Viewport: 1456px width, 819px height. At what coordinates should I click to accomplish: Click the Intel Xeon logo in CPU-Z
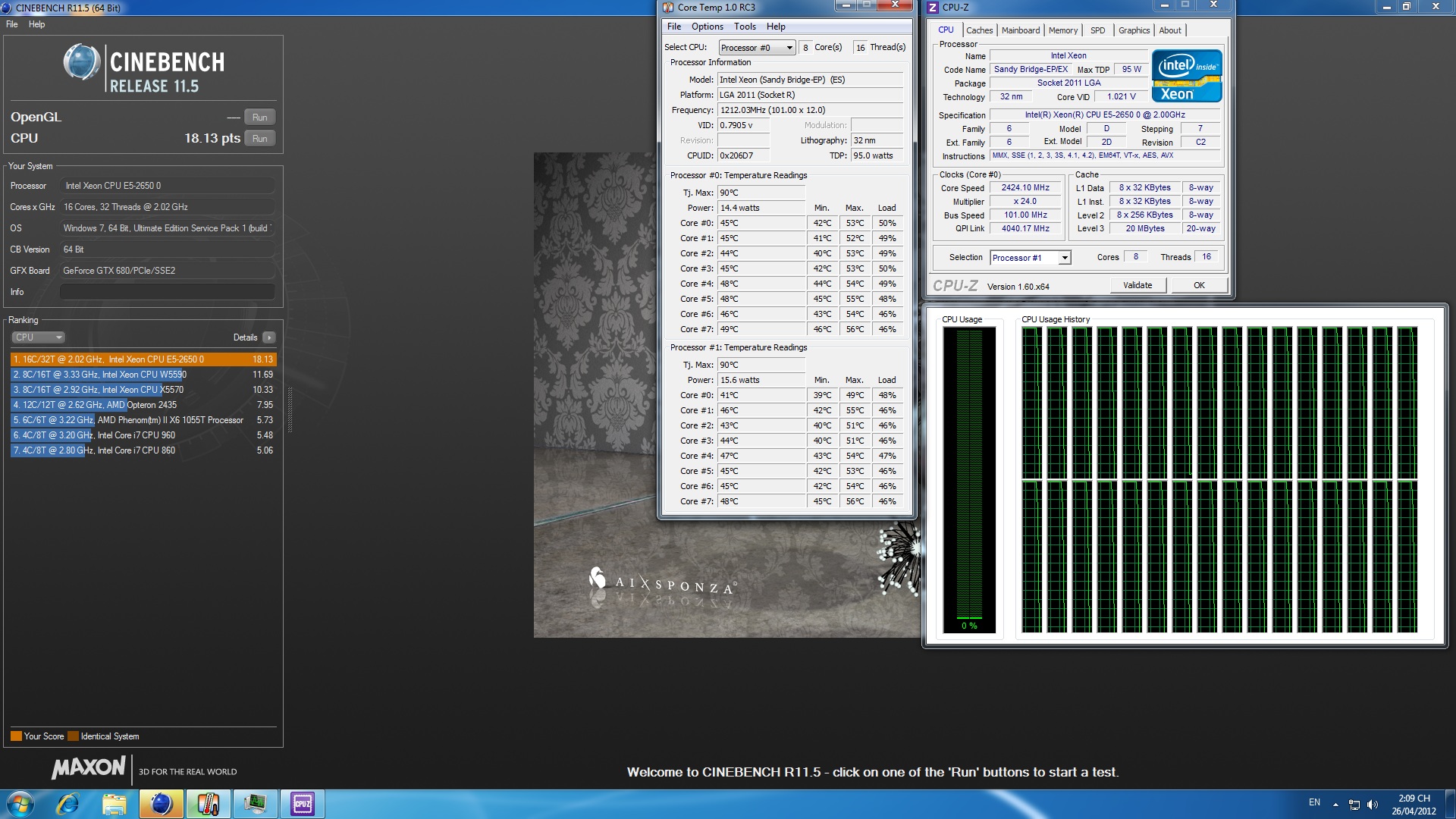coord(1187,75)
